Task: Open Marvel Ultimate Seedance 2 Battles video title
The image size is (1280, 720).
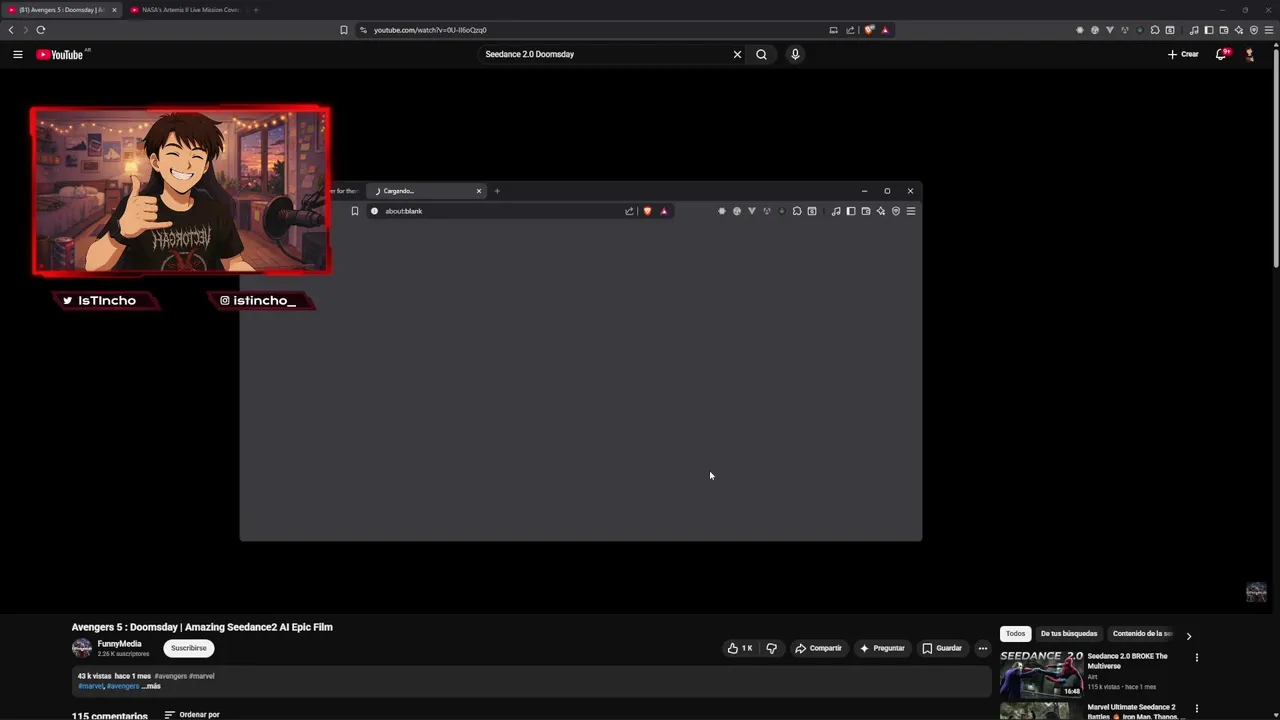Action: [x=1136, y=712]
